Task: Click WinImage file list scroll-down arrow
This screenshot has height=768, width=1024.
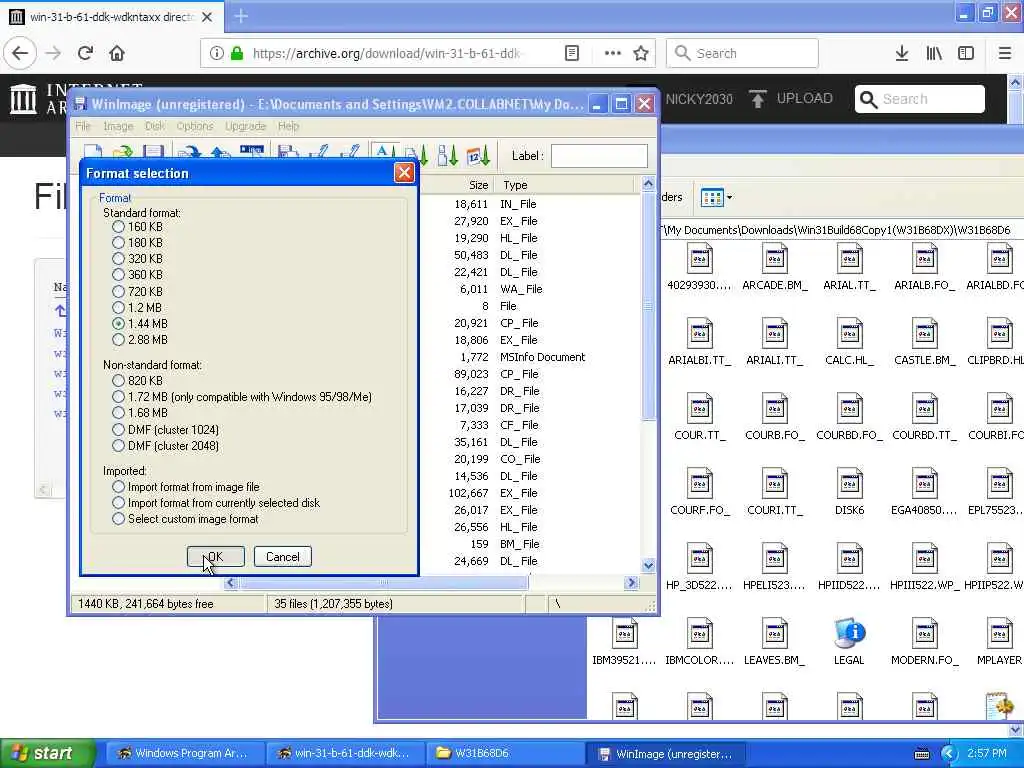Action: 648,565
